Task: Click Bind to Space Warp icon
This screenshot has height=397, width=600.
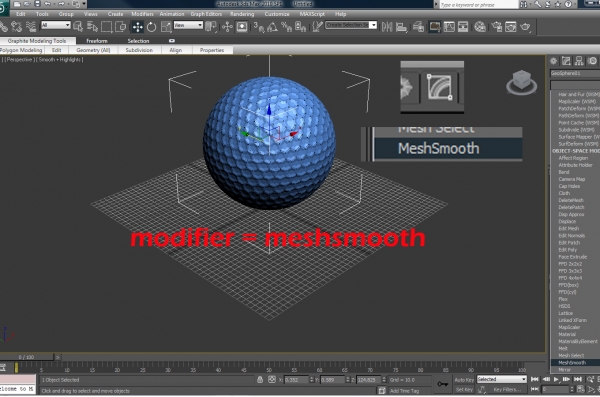Action: (31, 27)
